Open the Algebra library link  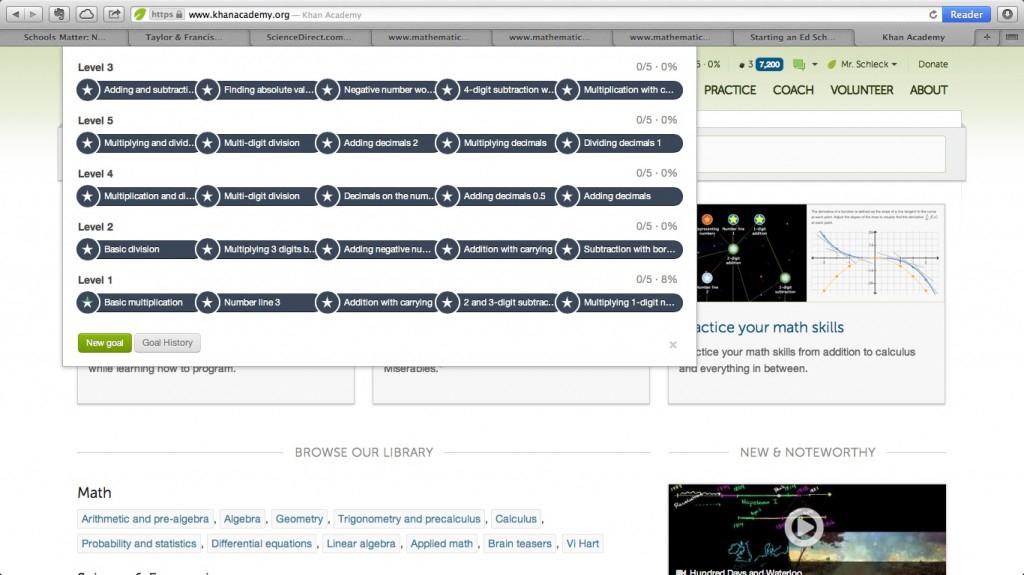point(242,519)
